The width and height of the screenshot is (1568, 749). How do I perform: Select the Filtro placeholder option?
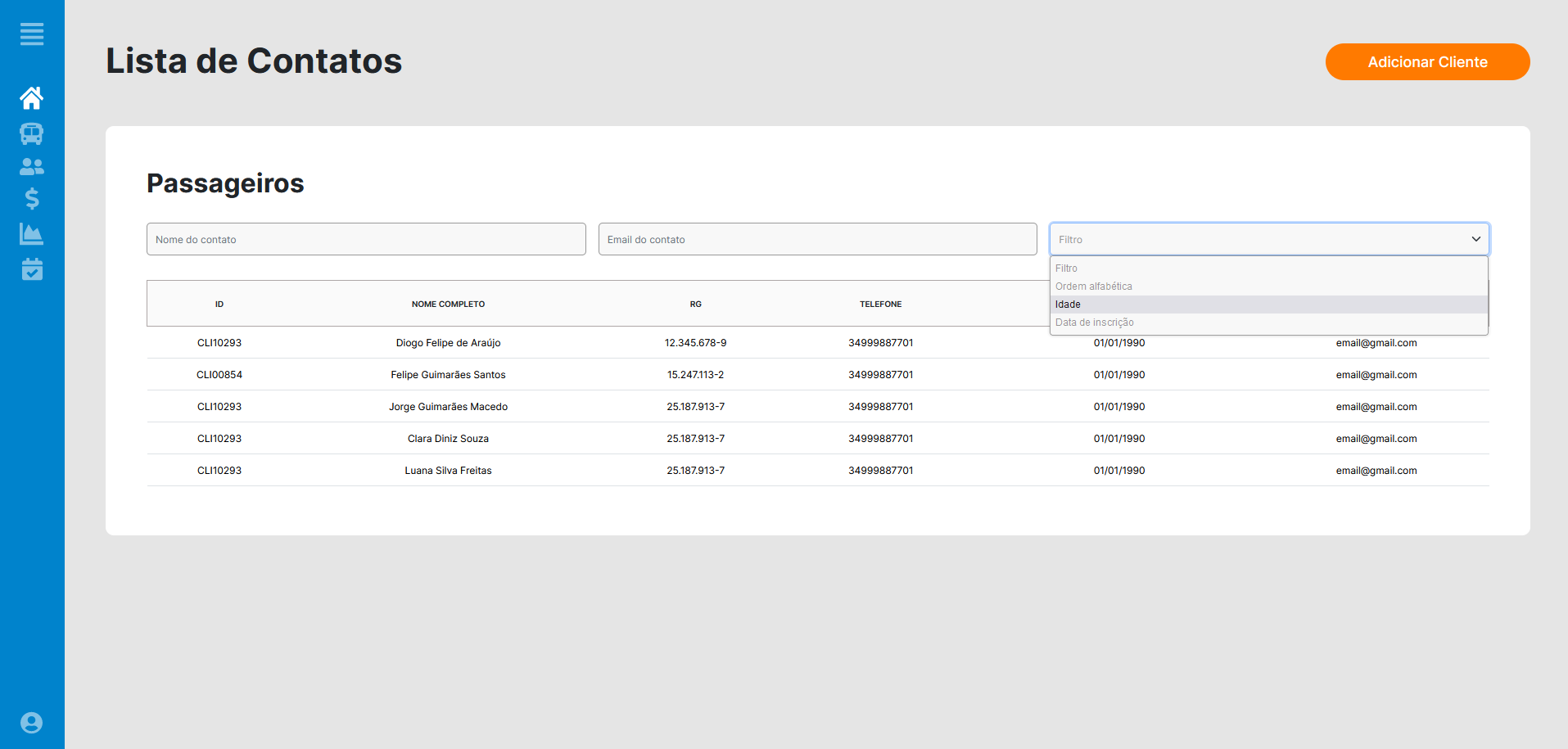[x=1268, y=268]
